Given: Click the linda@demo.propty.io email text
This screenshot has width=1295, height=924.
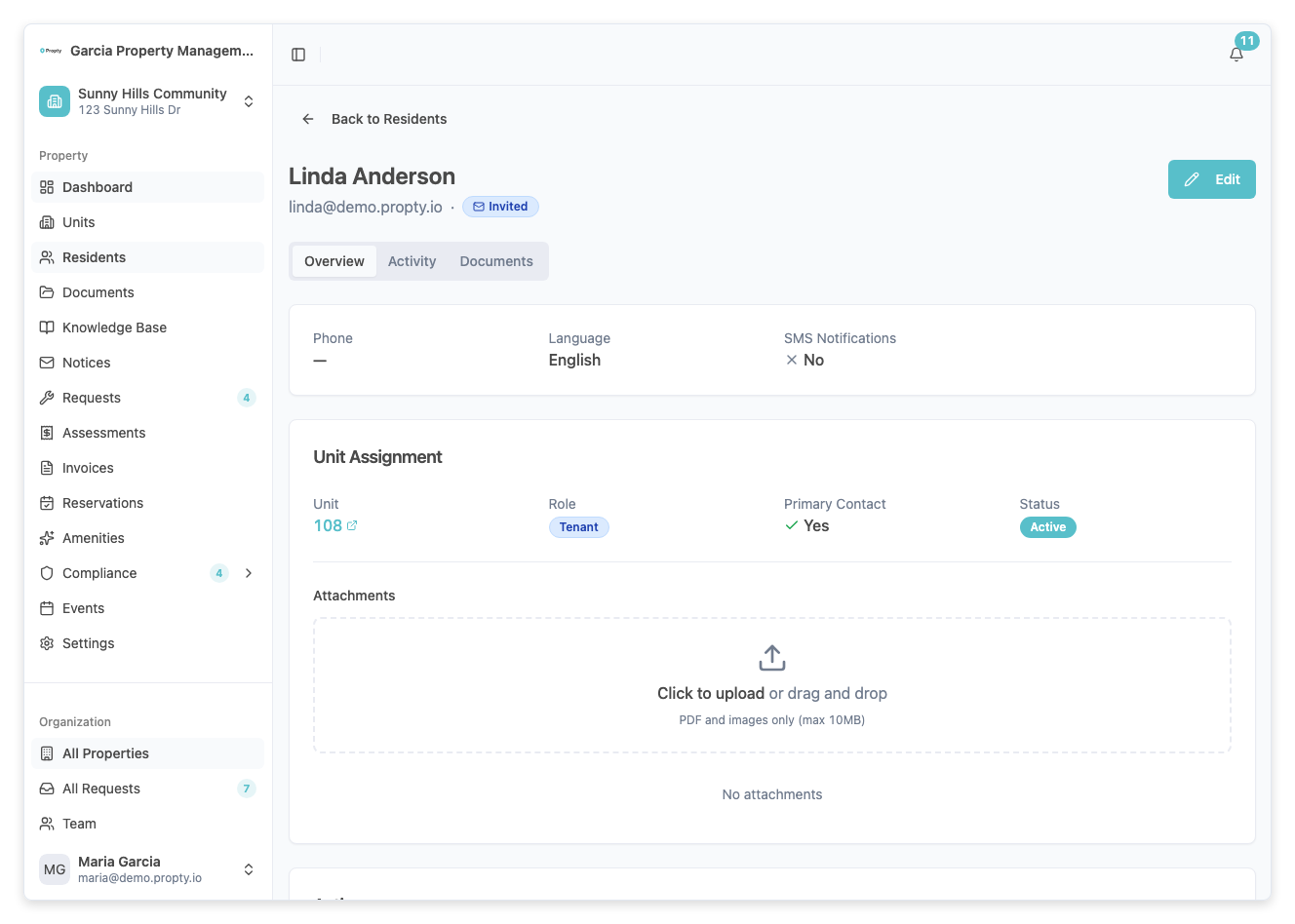Looking at the screenshot, I should tap(366, 207).
